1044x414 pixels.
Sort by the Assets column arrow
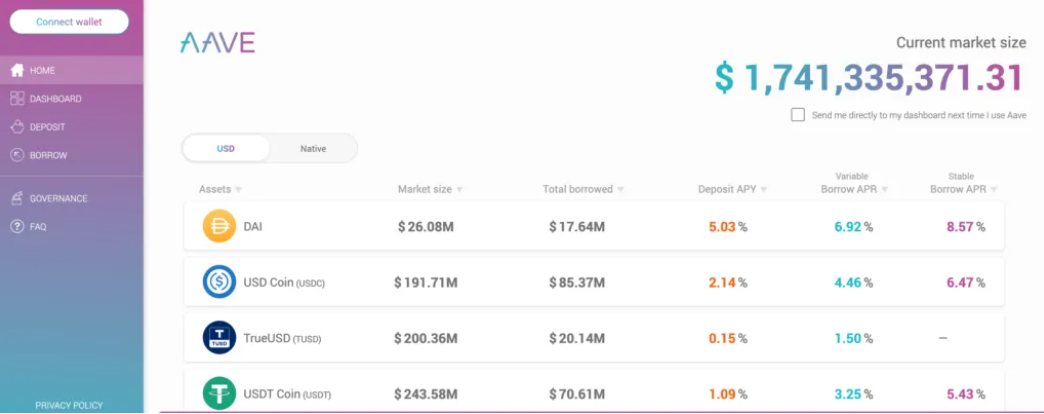click(238, 190)
